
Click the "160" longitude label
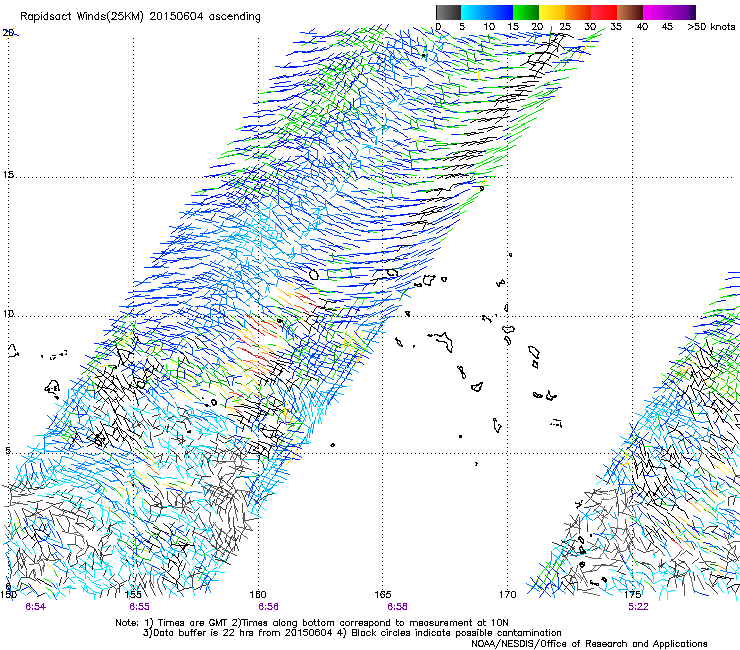tap(258, 595)
